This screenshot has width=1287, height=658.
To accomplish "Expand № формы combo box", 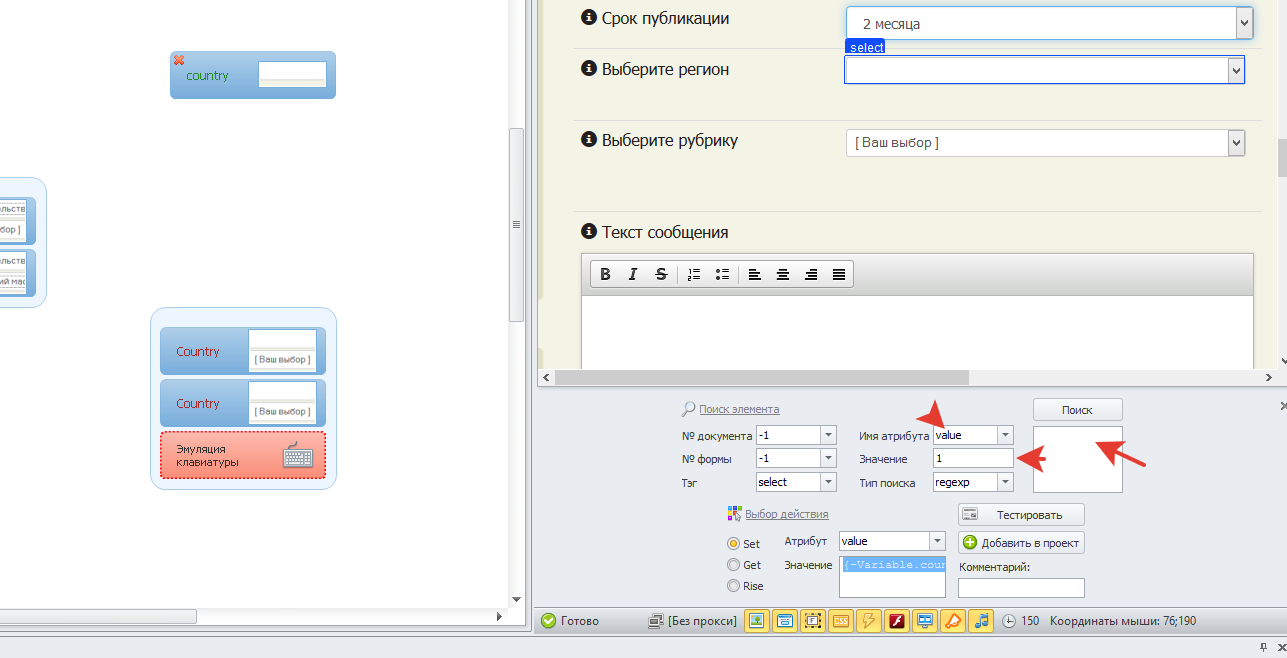I will (x=828, y=458).
